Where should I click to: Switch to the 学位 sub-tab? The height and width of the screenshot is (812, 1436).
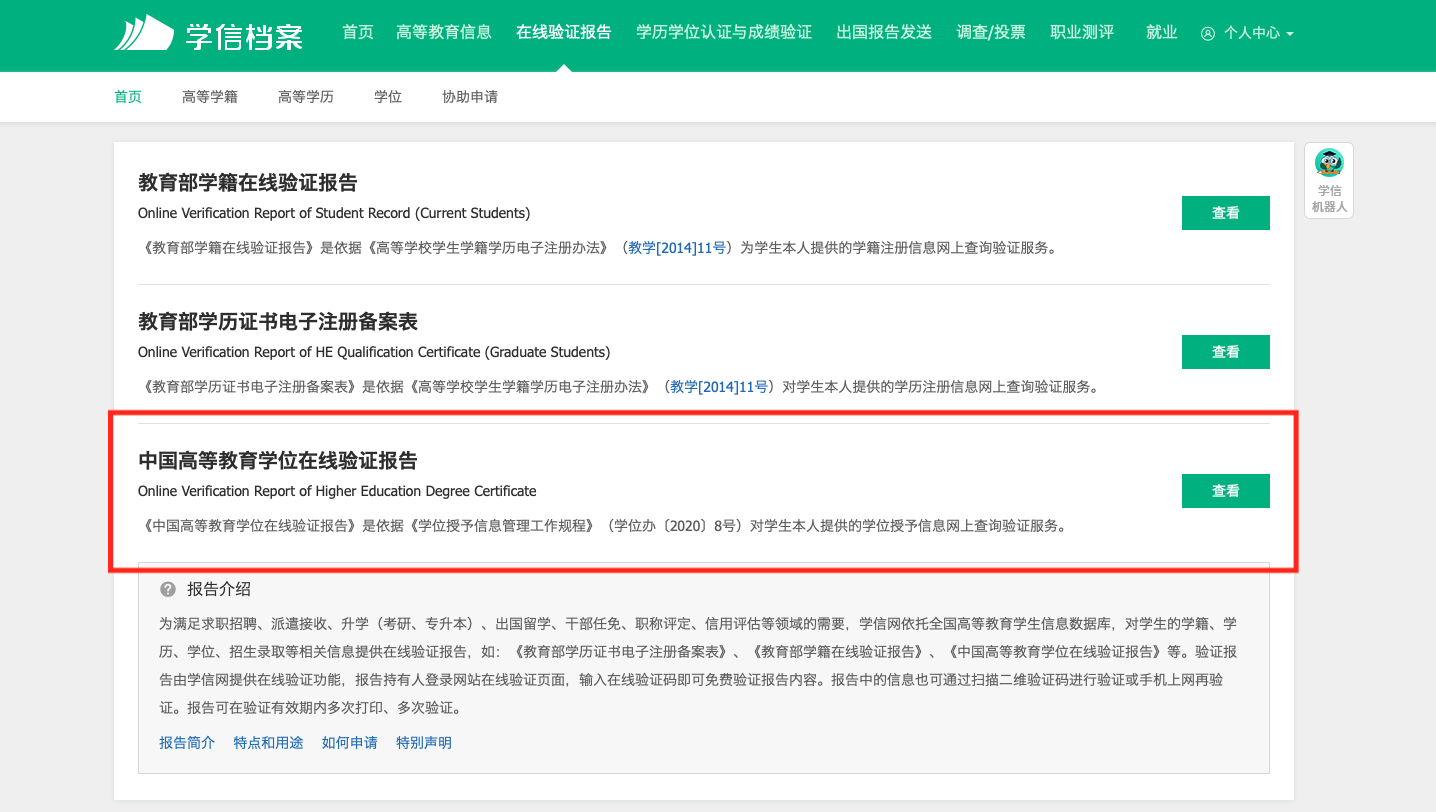point(388,97)
